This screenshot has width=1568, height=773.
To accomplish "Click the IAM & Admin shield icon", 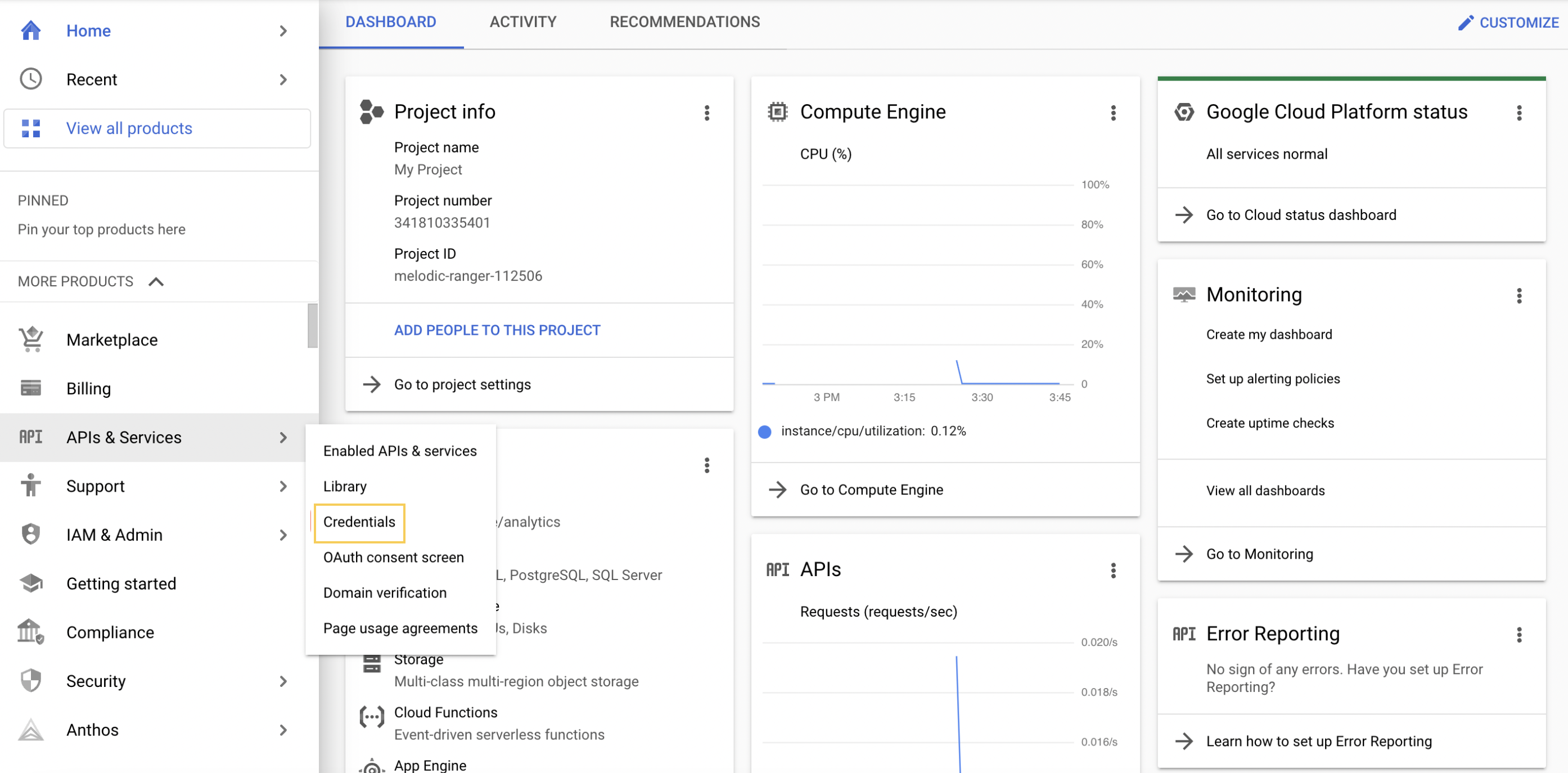I will click(30, 534).
